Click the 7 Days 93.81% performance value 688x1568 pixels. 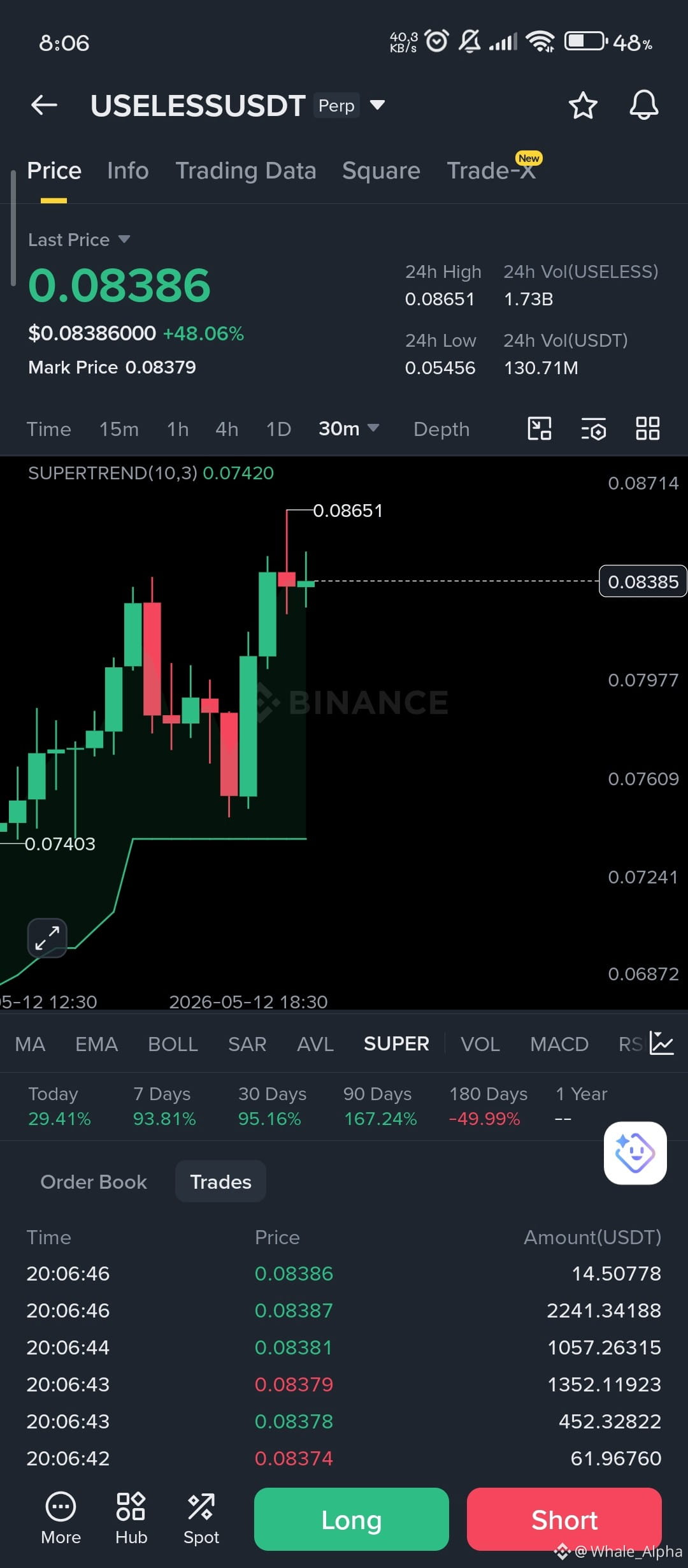[164, 1119]
